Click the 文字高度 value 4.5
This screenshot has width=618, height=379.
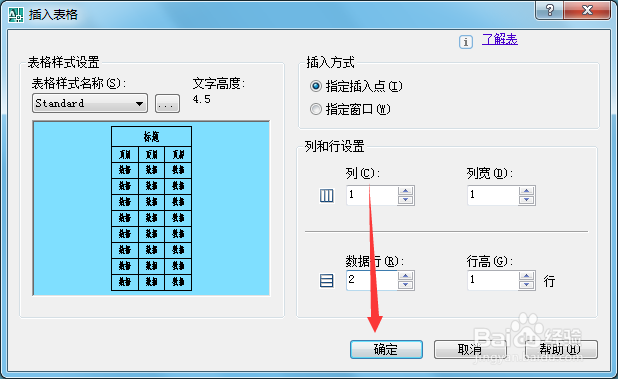pyautogui.click(x=202, y=99)
